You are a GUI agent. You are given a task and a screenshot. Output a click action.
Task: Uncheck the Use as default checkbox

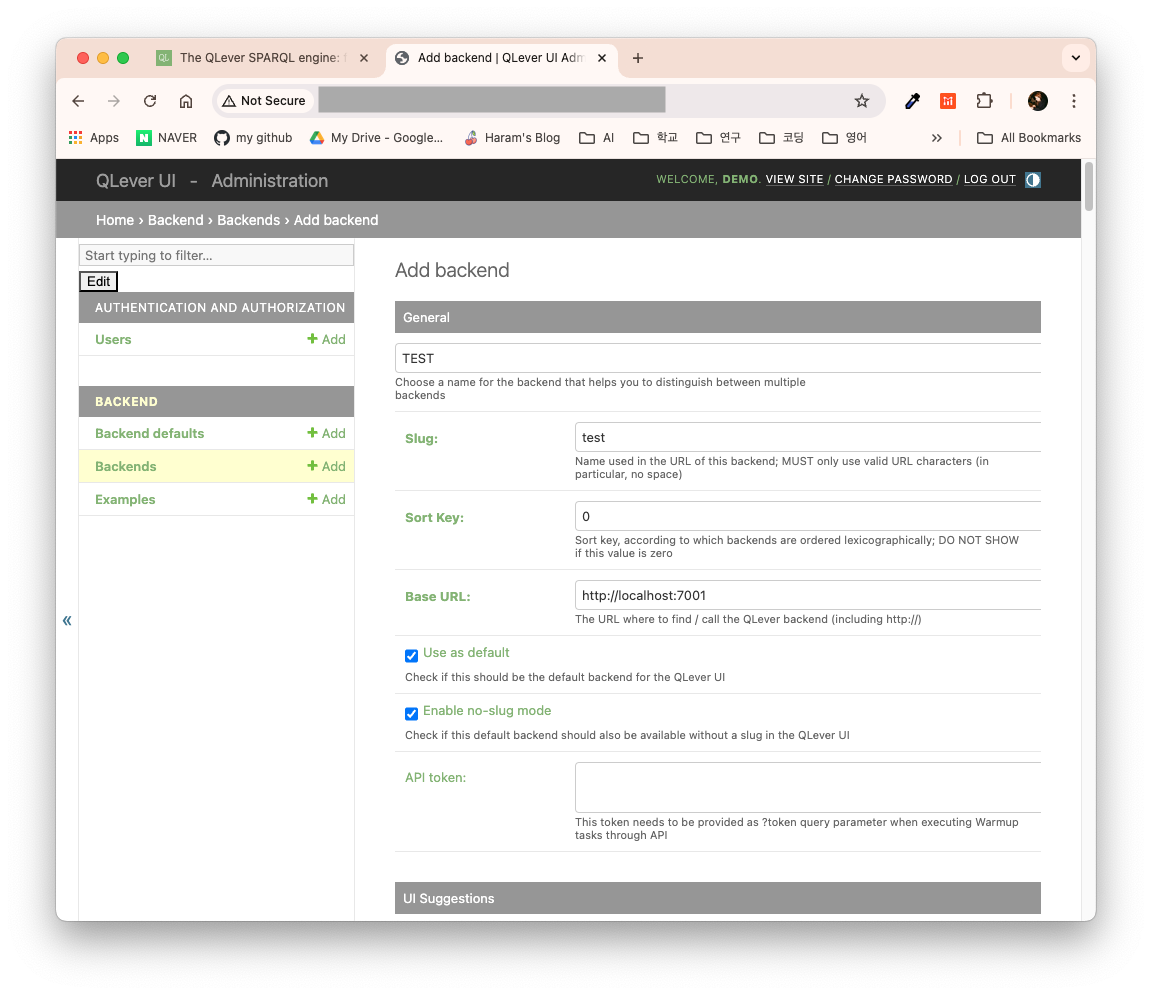pos(411,656)
